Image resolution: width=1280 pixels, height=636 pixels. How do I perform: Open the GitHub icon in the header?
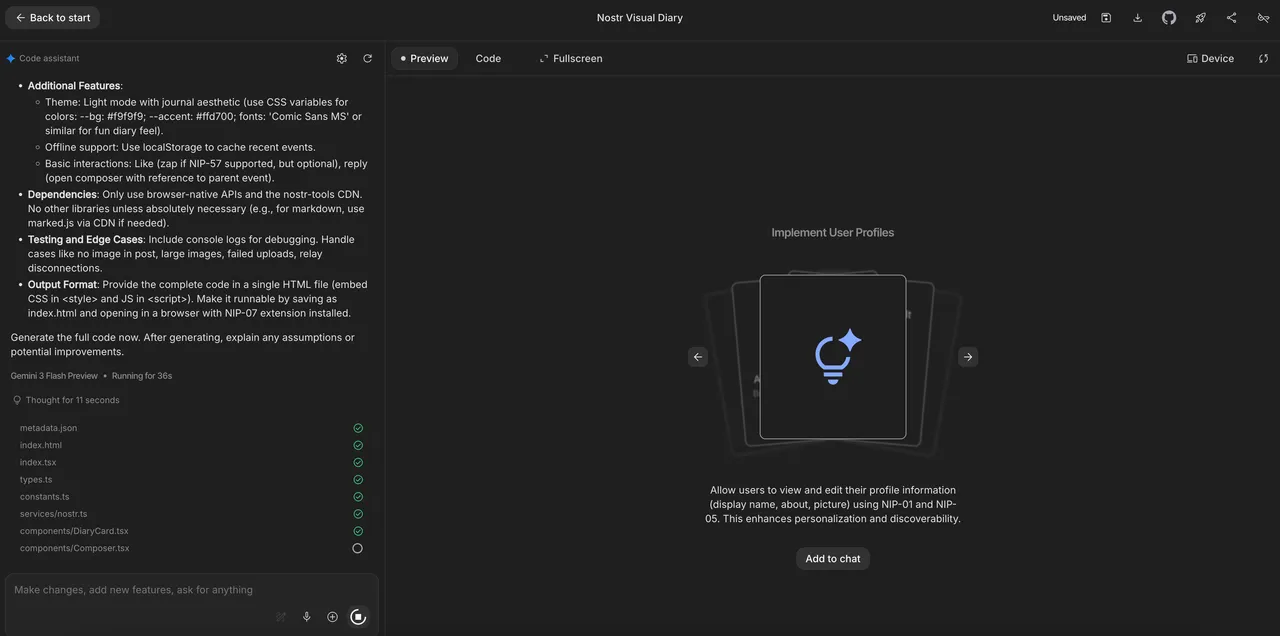[1169, 18]
